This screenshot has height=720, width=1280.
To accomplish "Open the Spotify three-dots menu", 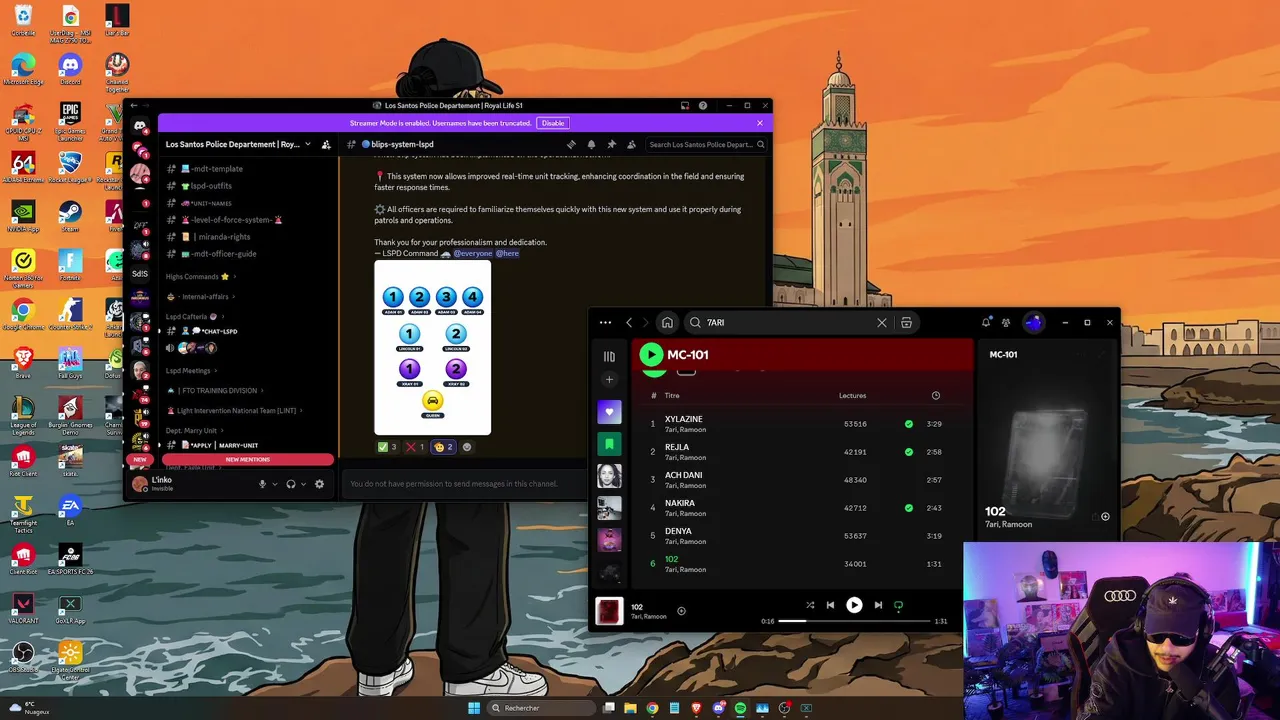I will point(605,322).
